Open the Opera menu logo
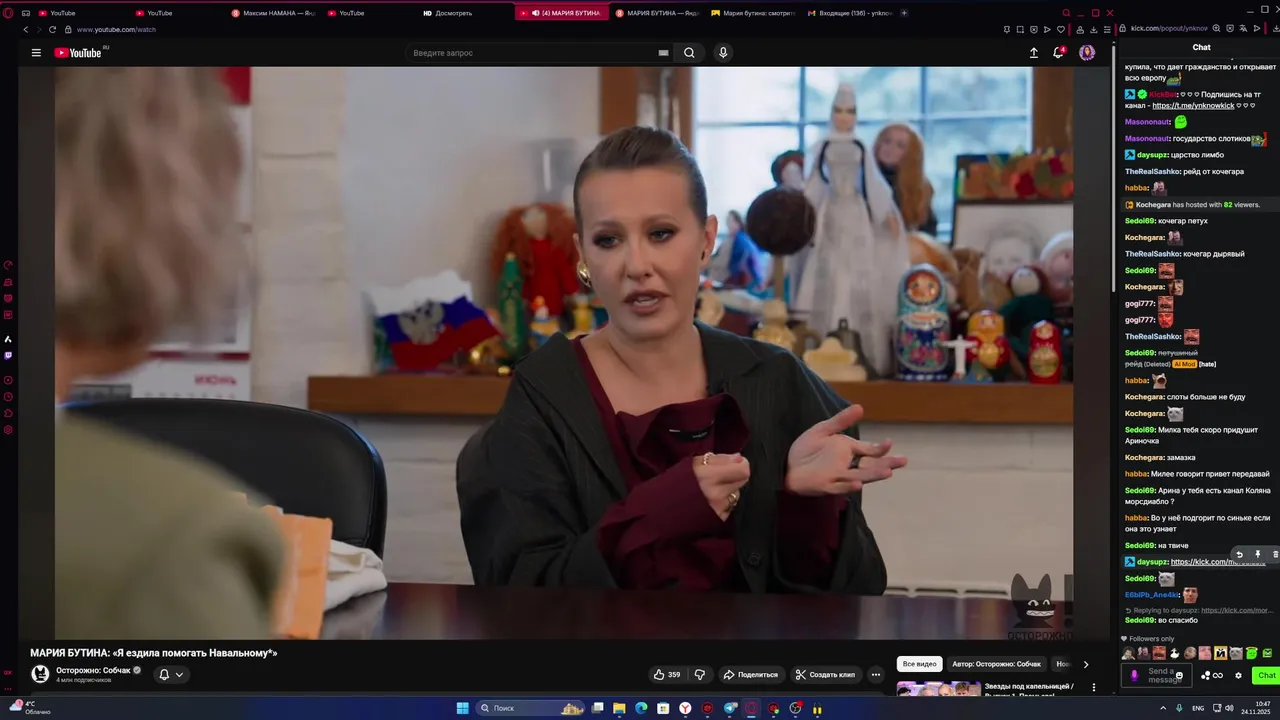Image resolution: width=1280 pixels, height=720 pixels. tap(8, 13)
